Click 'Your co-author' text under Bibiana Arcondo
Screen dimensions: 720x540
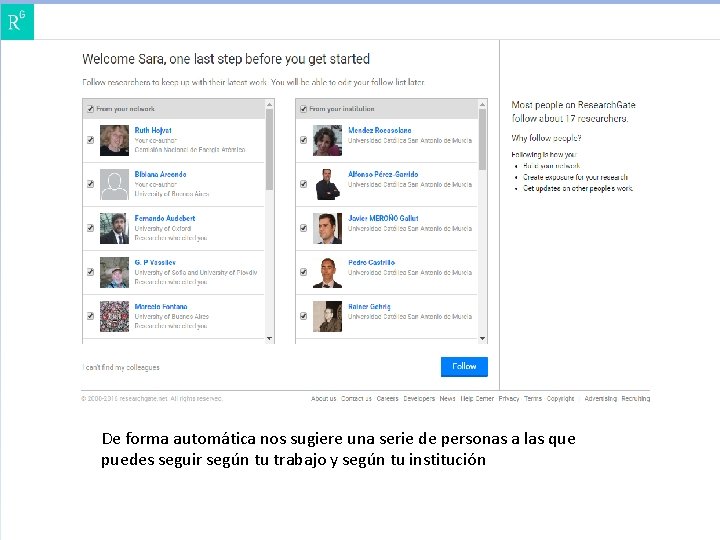tap(156, 185)
